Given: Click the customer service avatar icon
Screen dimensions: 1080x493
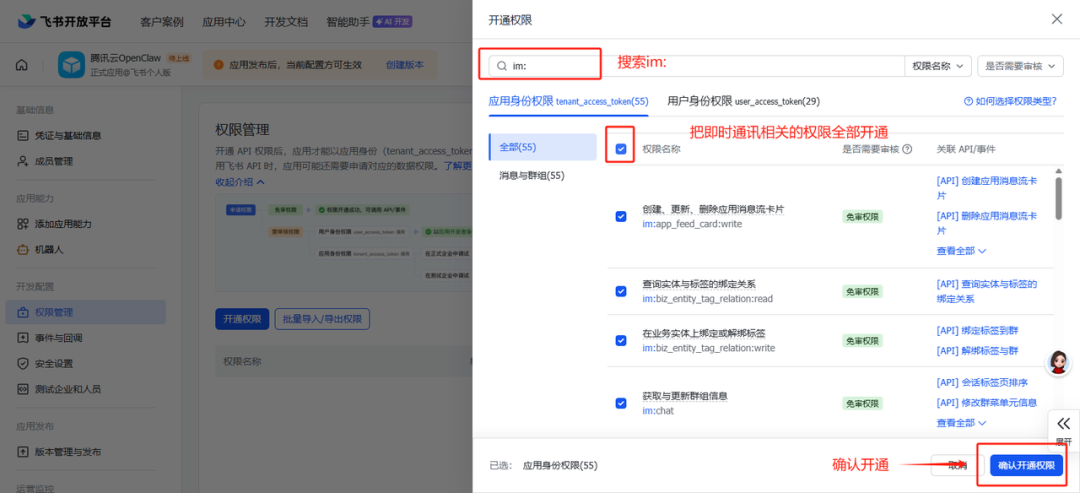Looking at the screenshot, I should coord(1058,362).
